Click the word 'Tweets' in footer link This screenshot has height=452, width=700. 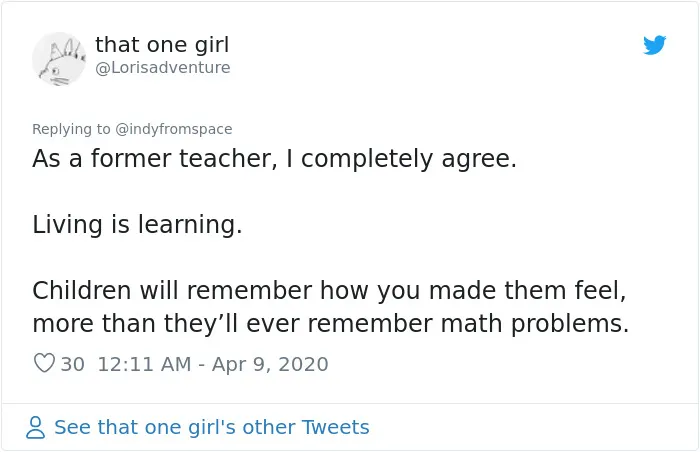point(336,427)
